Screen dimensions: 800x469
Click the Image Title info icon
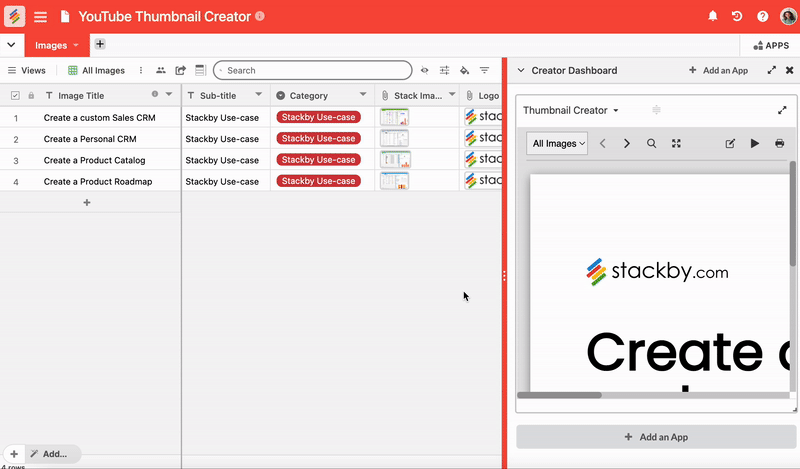click(x=155, y=94)
